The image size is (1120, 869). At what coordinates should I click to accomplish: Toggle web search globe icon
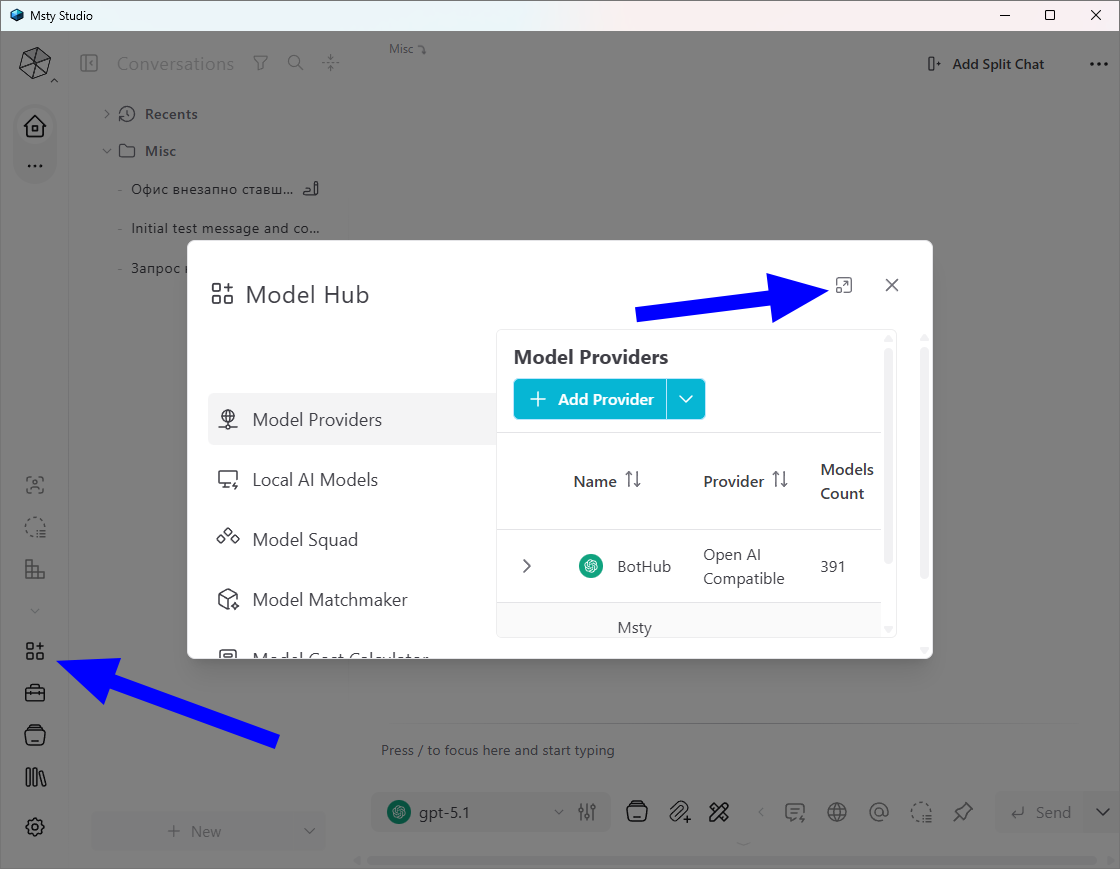tap(836, 812)
